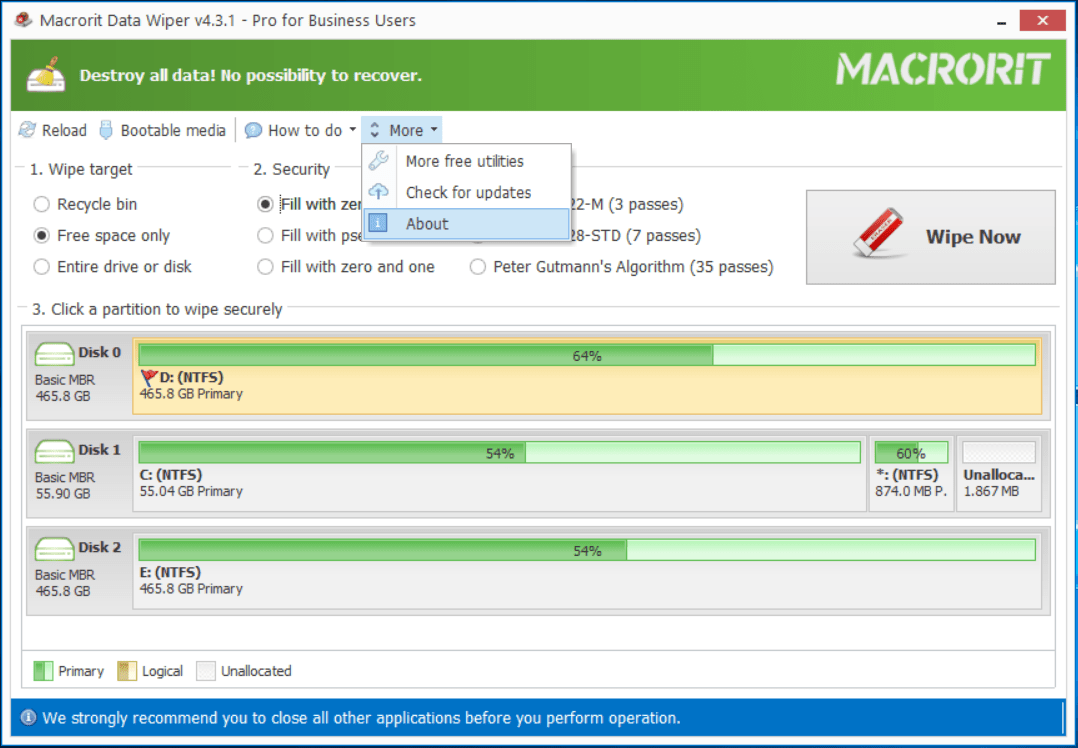Choose Entire drive or disk option
The height and width of the screenshot is (748, 1078).
tap(42, 267)
